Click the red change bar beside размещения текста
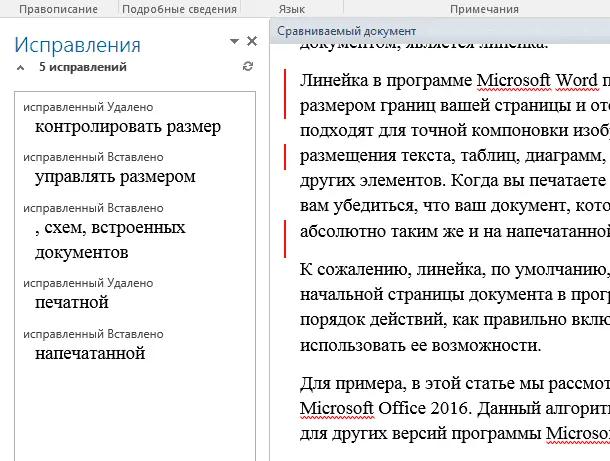The image size is (610, 461). pyautogui.click(x=286, y=155)
